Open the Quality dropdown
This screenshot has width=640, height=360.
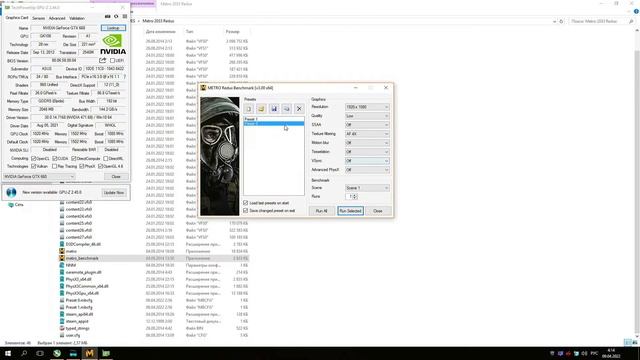[367, 116]
